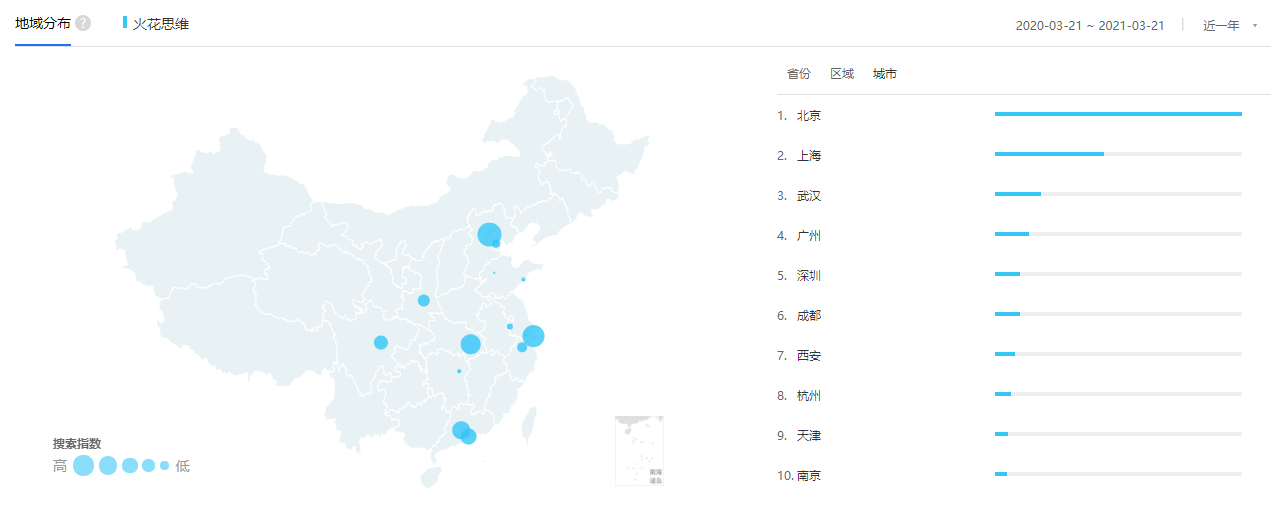The width and height of the screenshot is (1286, 513).
Task: Click the 北京 search index bar
Action: click(1117, 114)
